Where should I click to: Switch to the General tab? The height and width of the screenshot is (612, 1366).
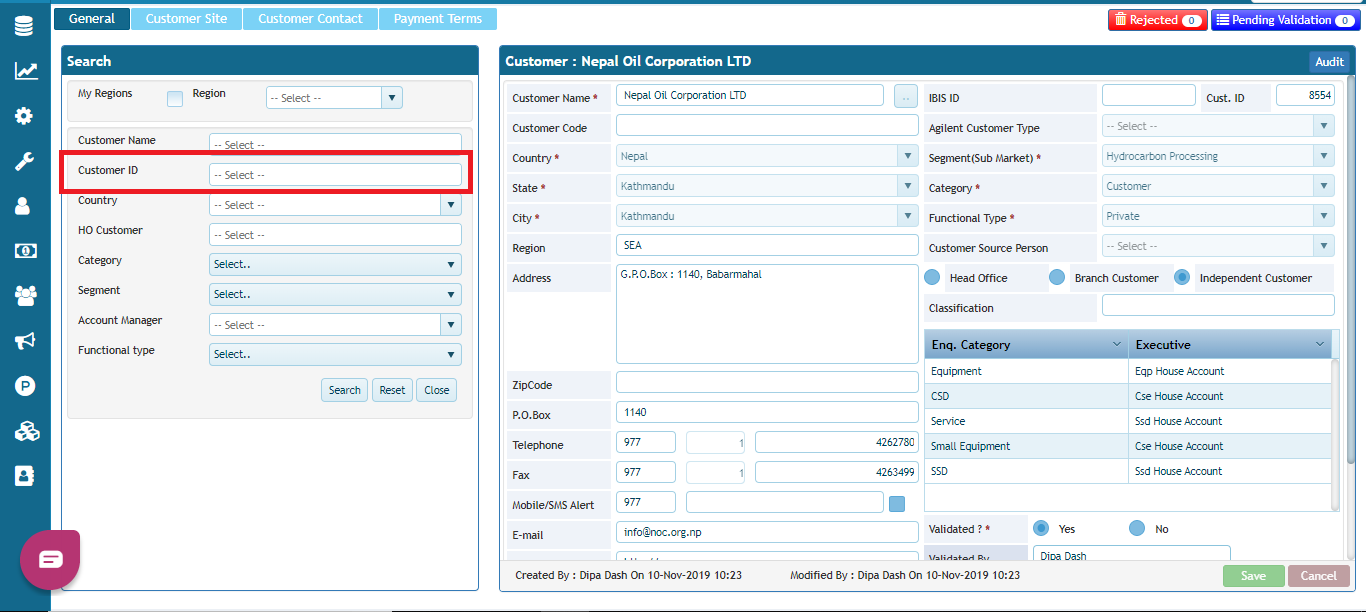pyautogui.click(x=92, y=18)
